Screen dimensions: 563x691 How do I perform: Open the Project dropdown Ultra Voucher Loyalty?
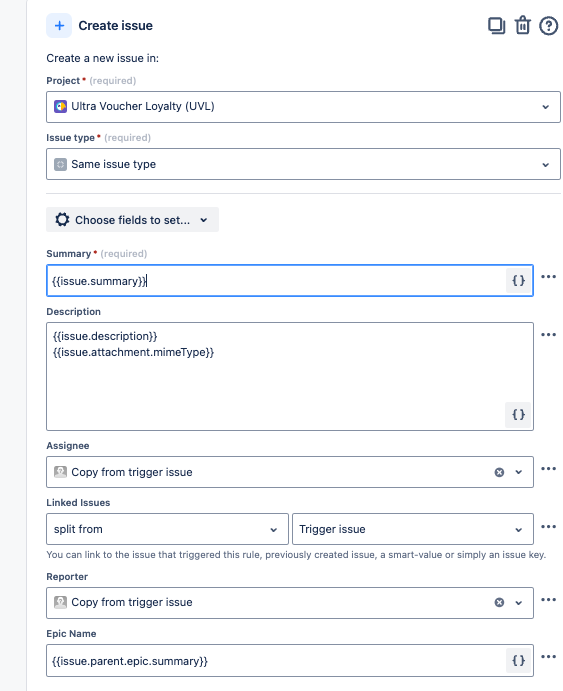coord(303,107)
